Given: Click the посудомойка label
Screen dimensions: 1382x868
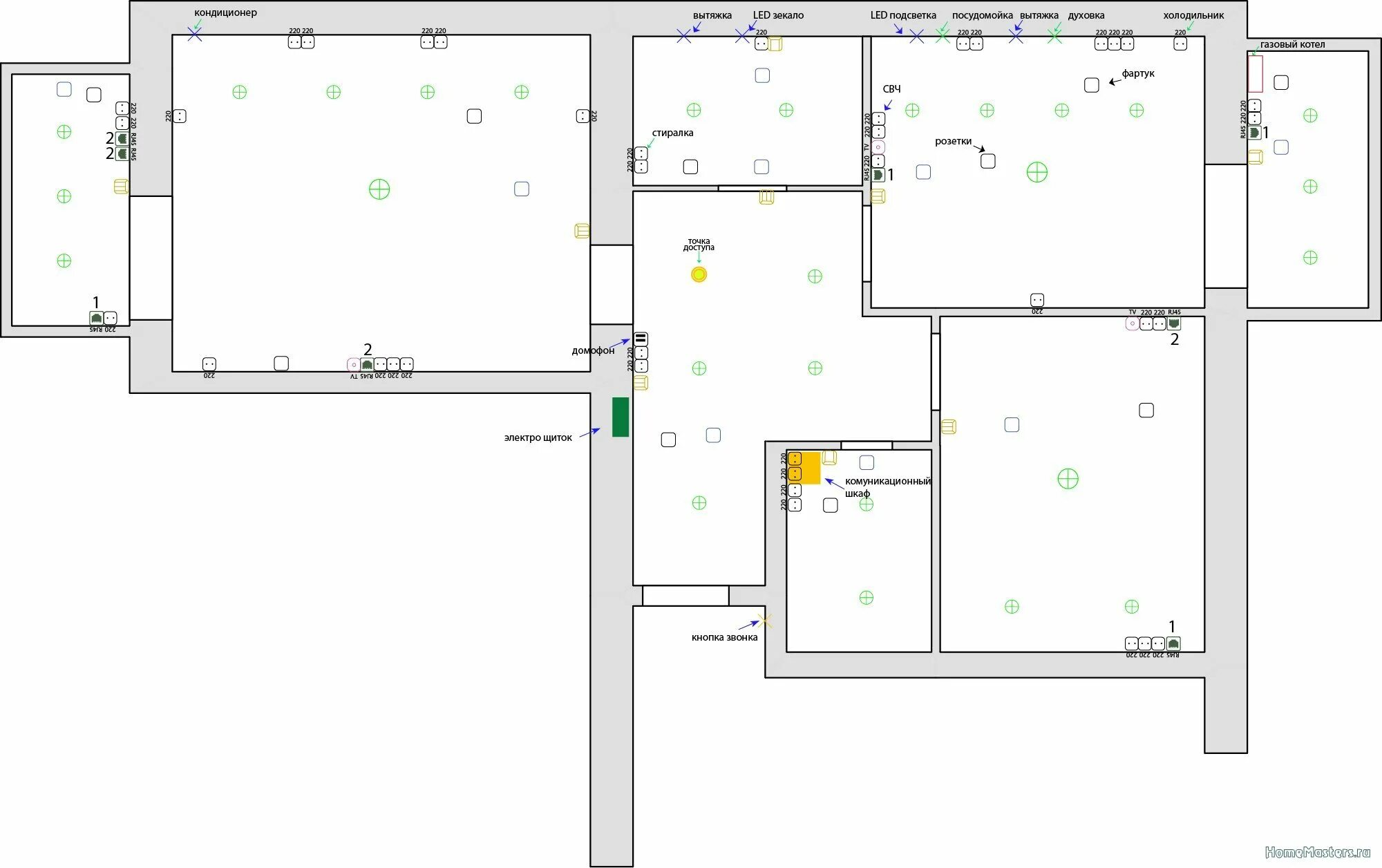Looking at the screenshot, I should click(982, 15).
